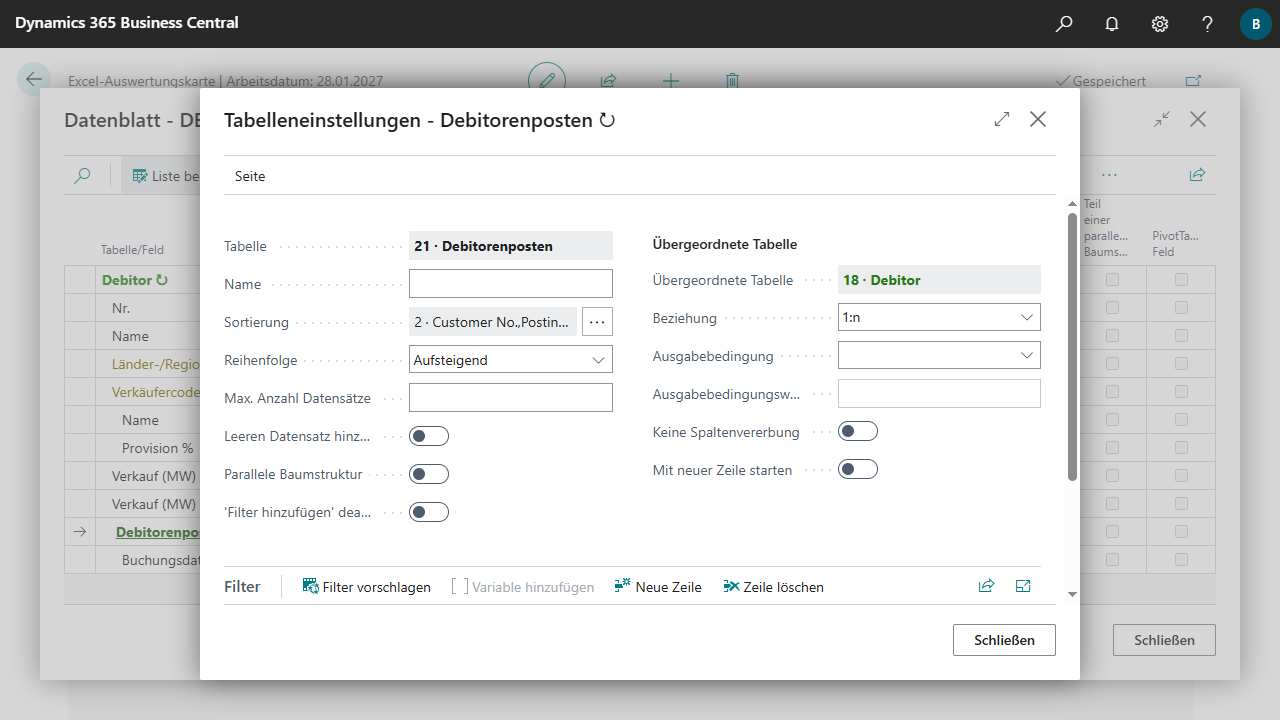Open the Seite menu
Image resolution: width=1280 pixels, height=720 pixels.
click(x=250, y=176)
